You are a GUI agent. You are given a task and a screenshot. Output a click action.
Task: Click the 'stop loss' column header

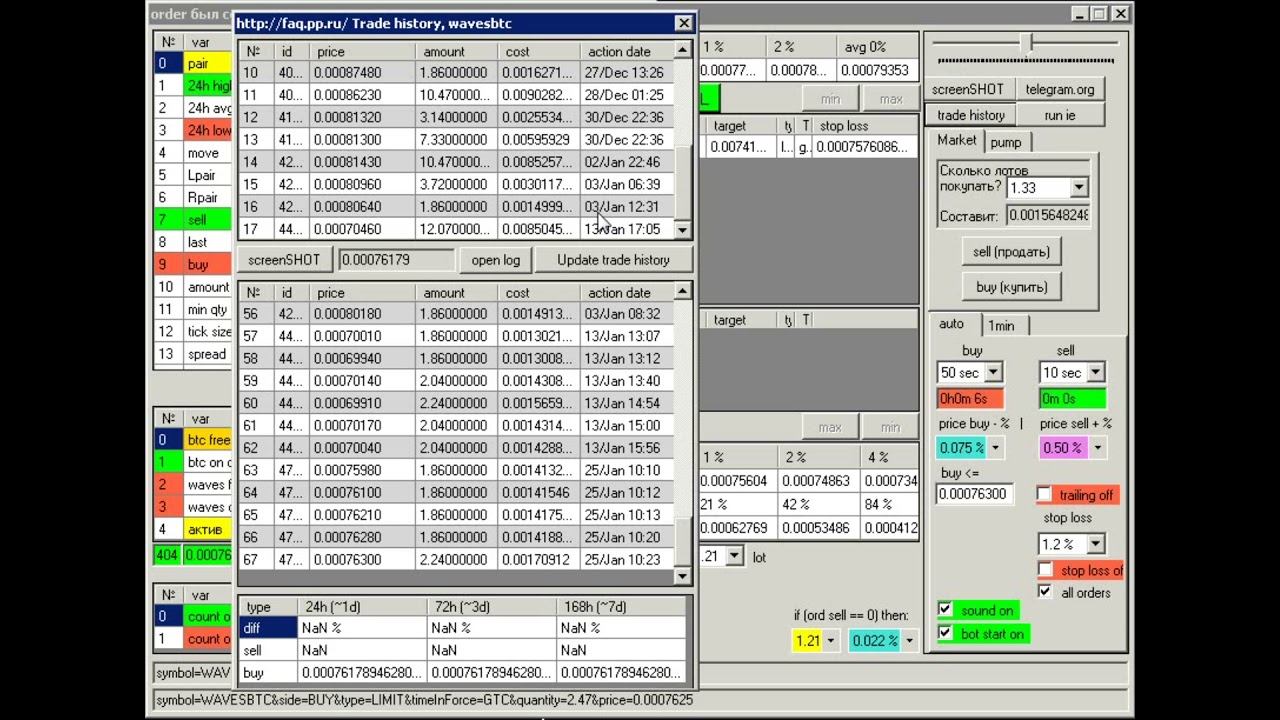(x=864, y=126)
